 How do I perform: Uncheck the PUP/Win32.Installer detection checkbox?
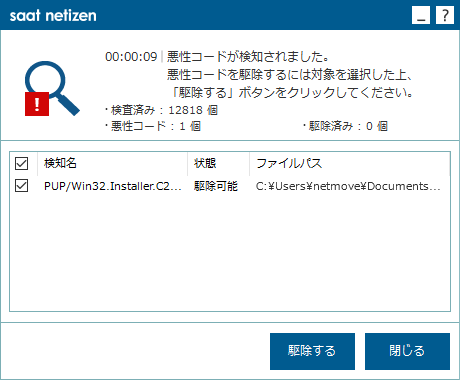[21, 186]
